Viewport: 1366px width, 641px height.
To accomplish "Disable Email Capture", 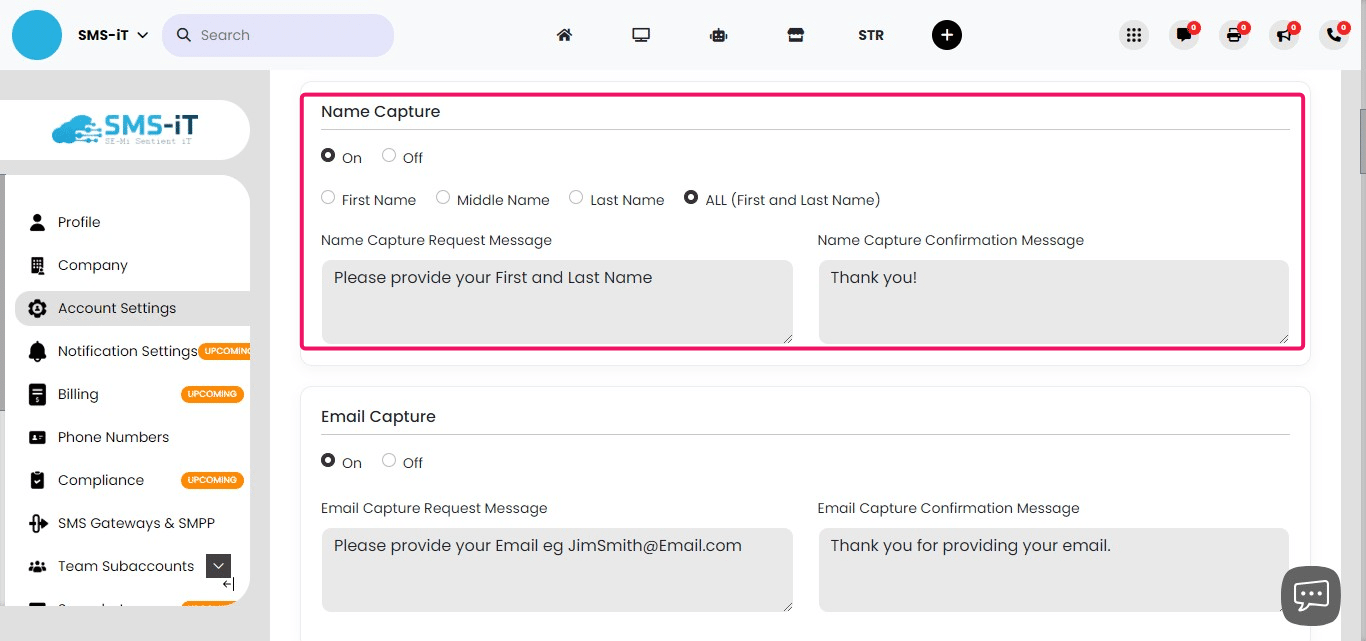I will coord(387,460).
